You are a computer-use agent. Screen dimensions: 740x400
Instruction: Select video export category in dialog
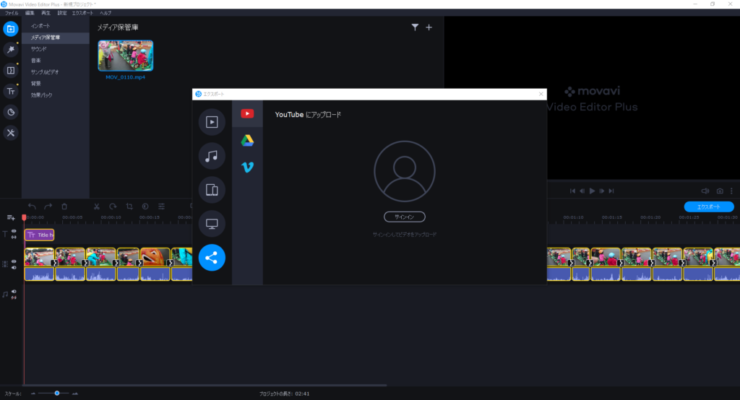point(212,122)
